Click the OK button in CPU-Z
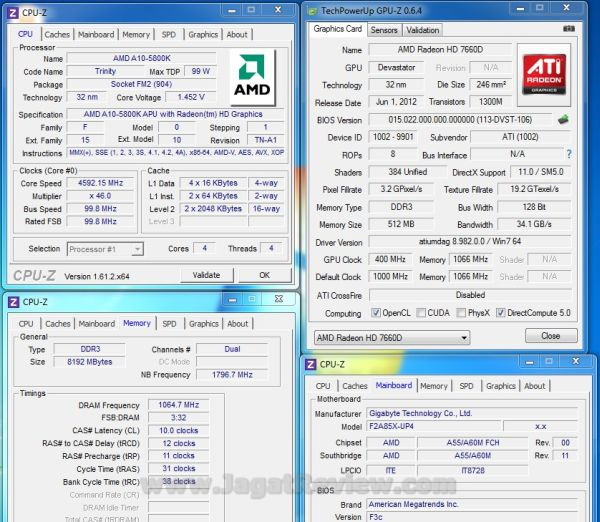This screenshot has height=522, width=600. click(264, 275)
